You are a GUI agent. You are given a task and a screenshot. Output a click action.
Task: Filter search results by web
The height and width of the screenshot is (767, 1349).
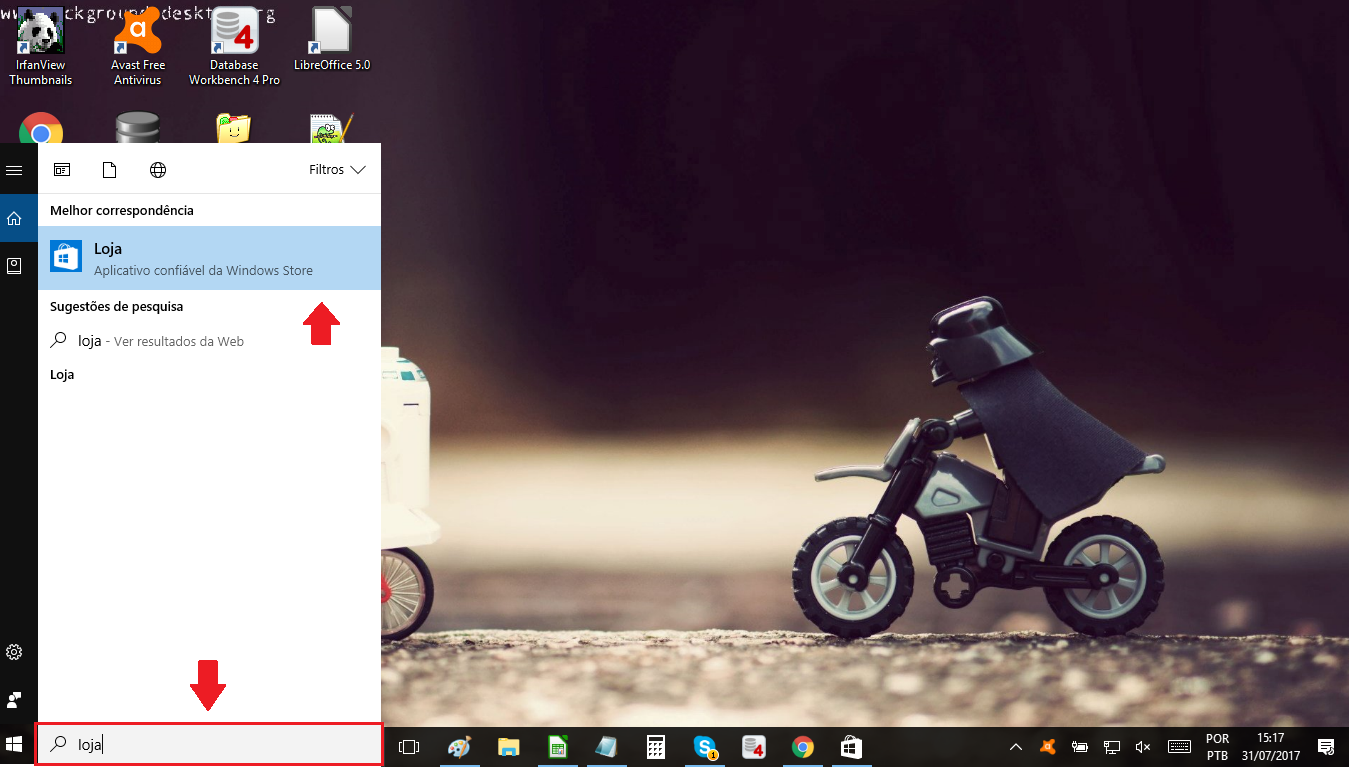click(x=158, y=170)
